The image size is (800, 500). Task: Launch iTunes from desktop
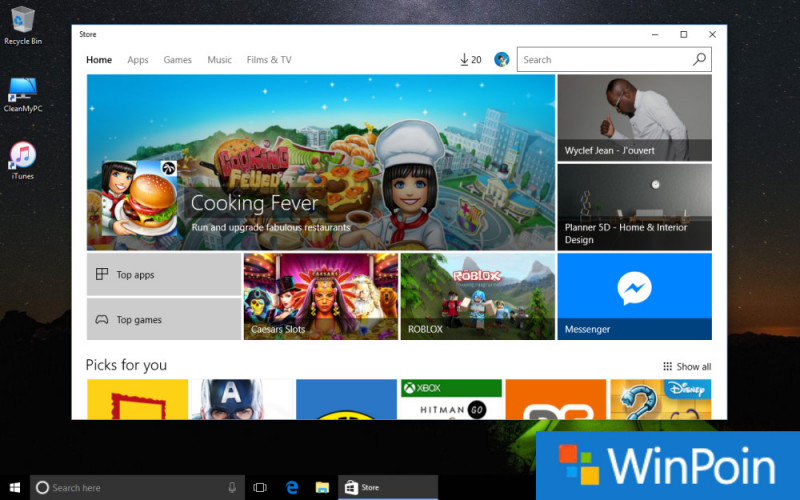tap(22, 161)
